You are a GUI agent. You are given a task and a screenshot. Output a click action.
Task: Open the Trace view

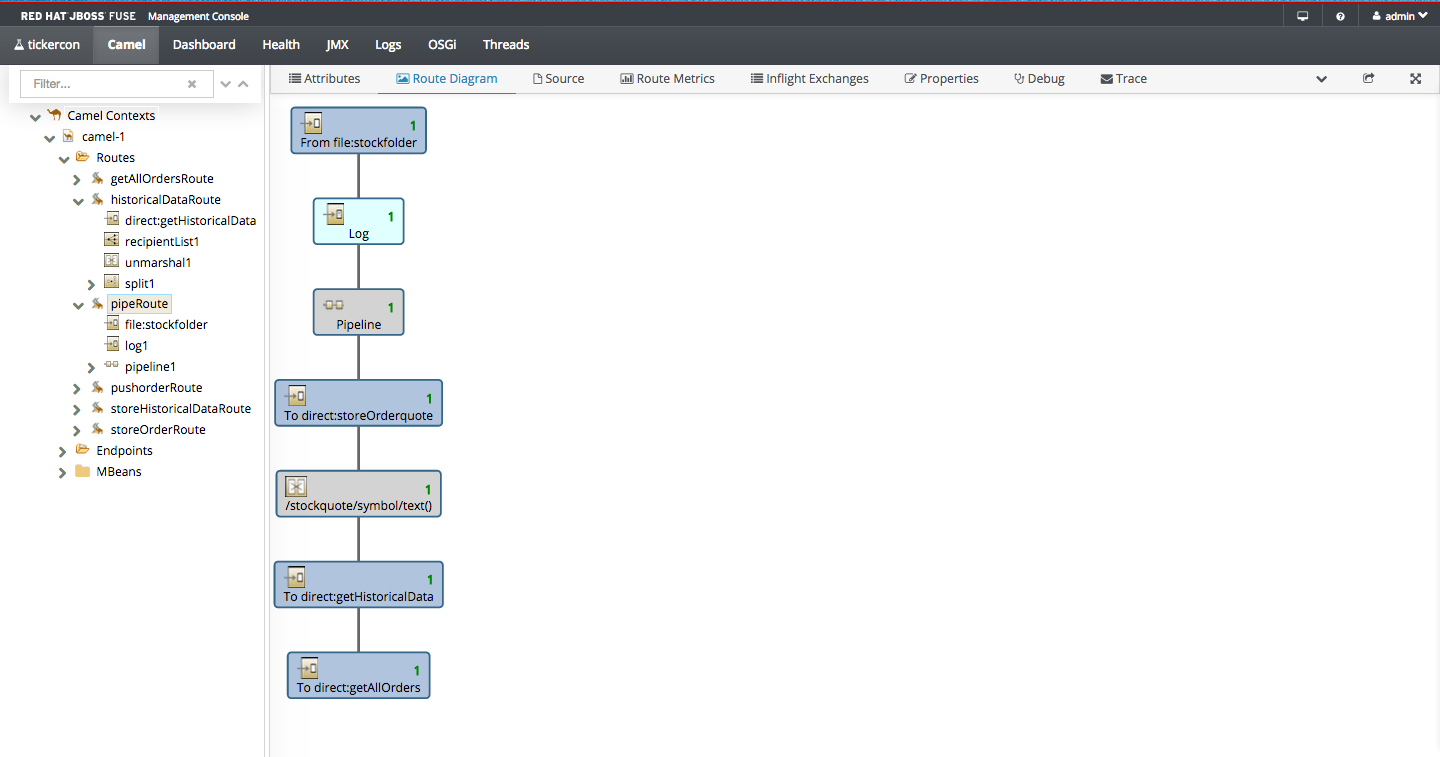[1123, 78]
